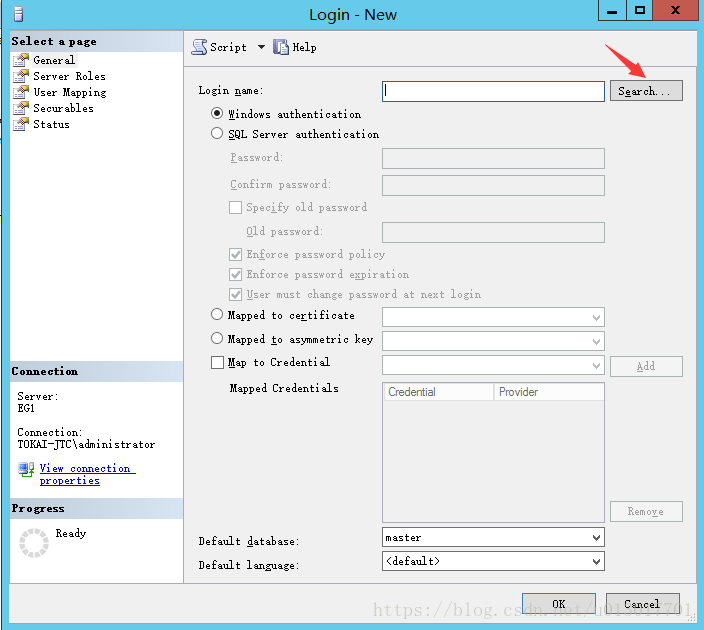Click the Confirm password field
This screenshot has width=704, height=630.
pos(493,185)
